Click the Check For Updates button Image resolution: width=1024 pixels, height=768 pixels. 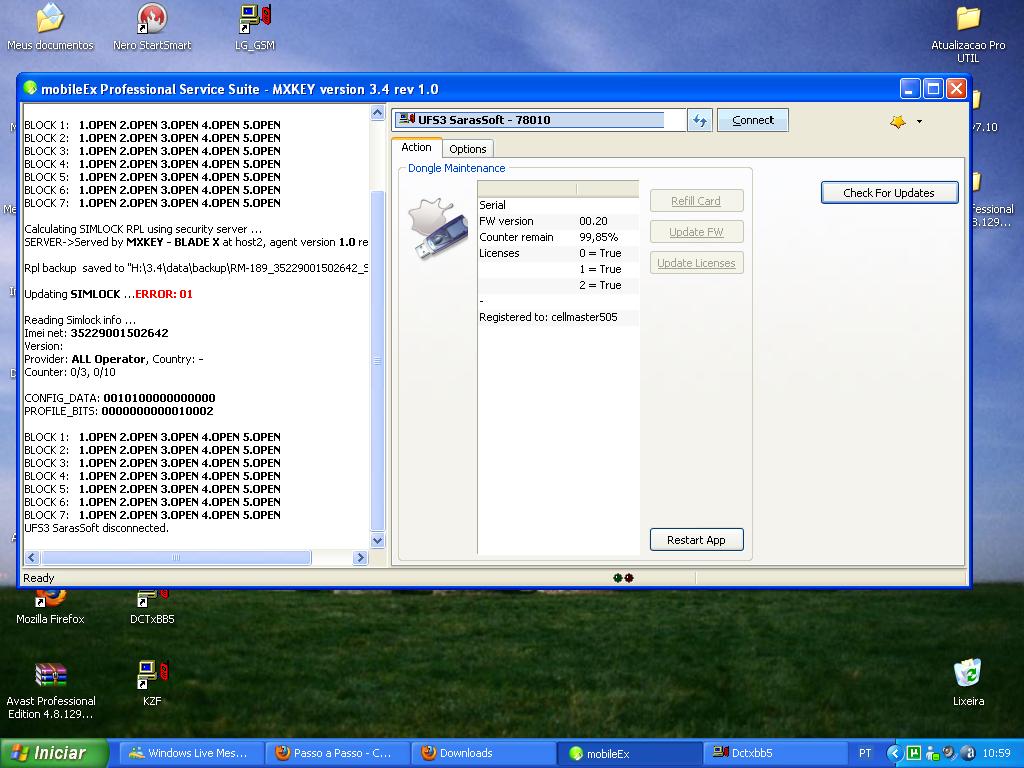888,193
